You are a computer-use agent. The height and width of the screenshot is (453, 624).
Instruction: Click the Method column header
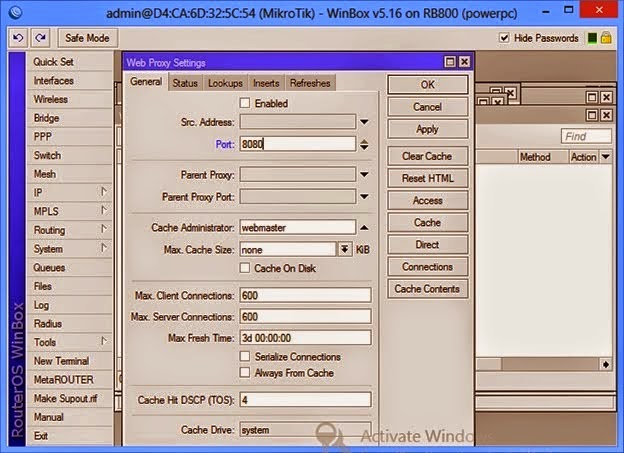(x=543, y=157)
